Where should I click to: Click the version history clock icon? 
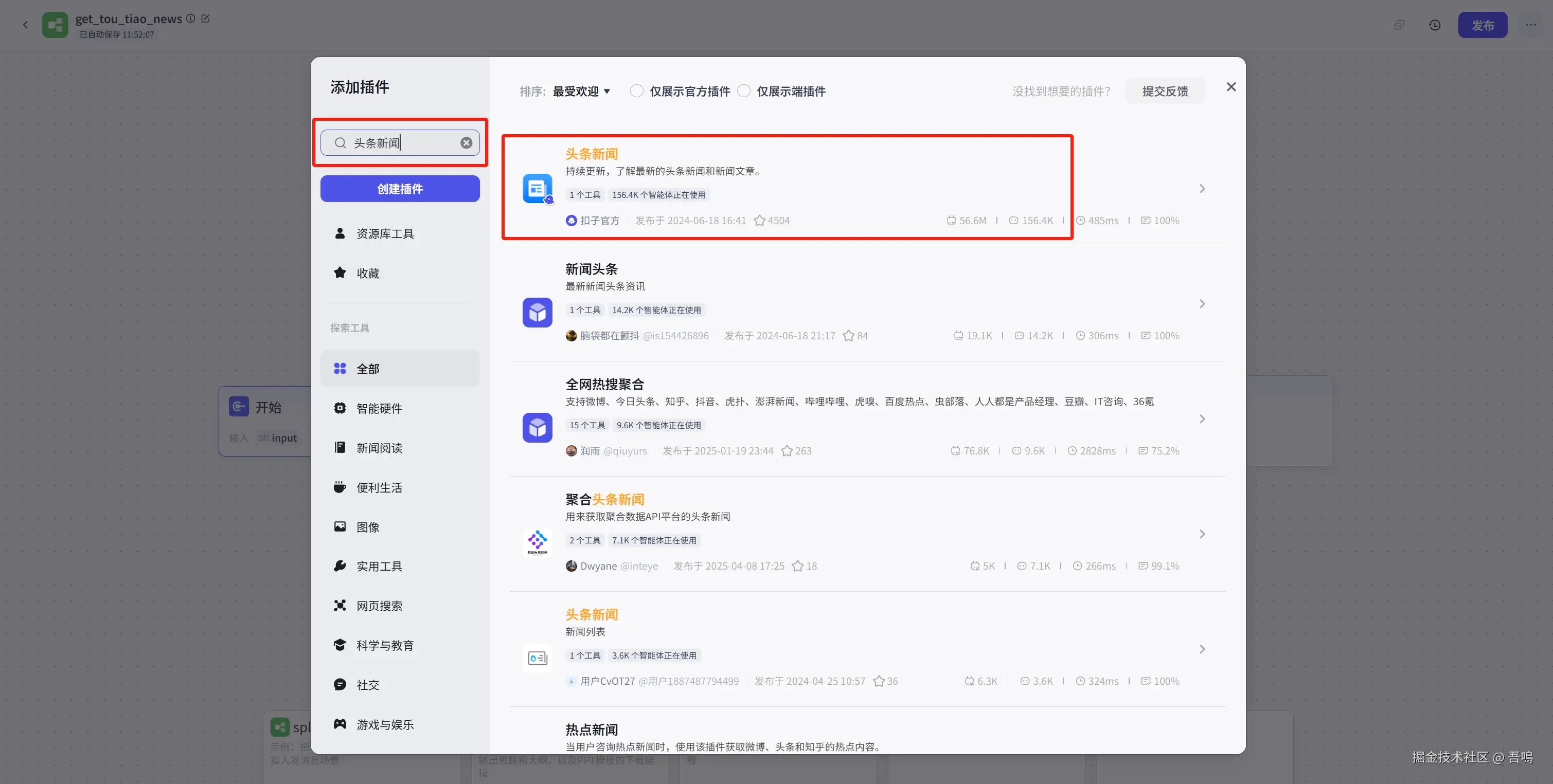click(1435, 25)
